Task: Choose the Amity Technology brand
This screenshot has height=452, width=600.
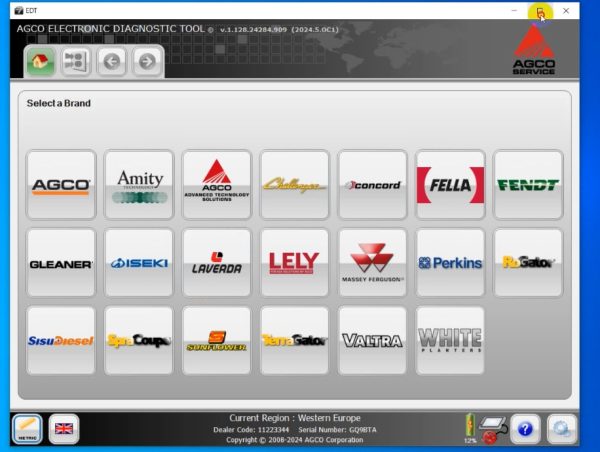Action: pyautogui.click(x=139, y=185)
